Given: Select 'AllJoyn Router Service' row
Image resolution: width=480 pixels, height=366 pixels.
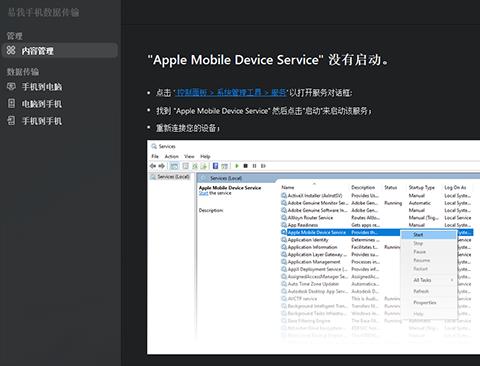Looking at the screenshot, I should coord(376,217).
